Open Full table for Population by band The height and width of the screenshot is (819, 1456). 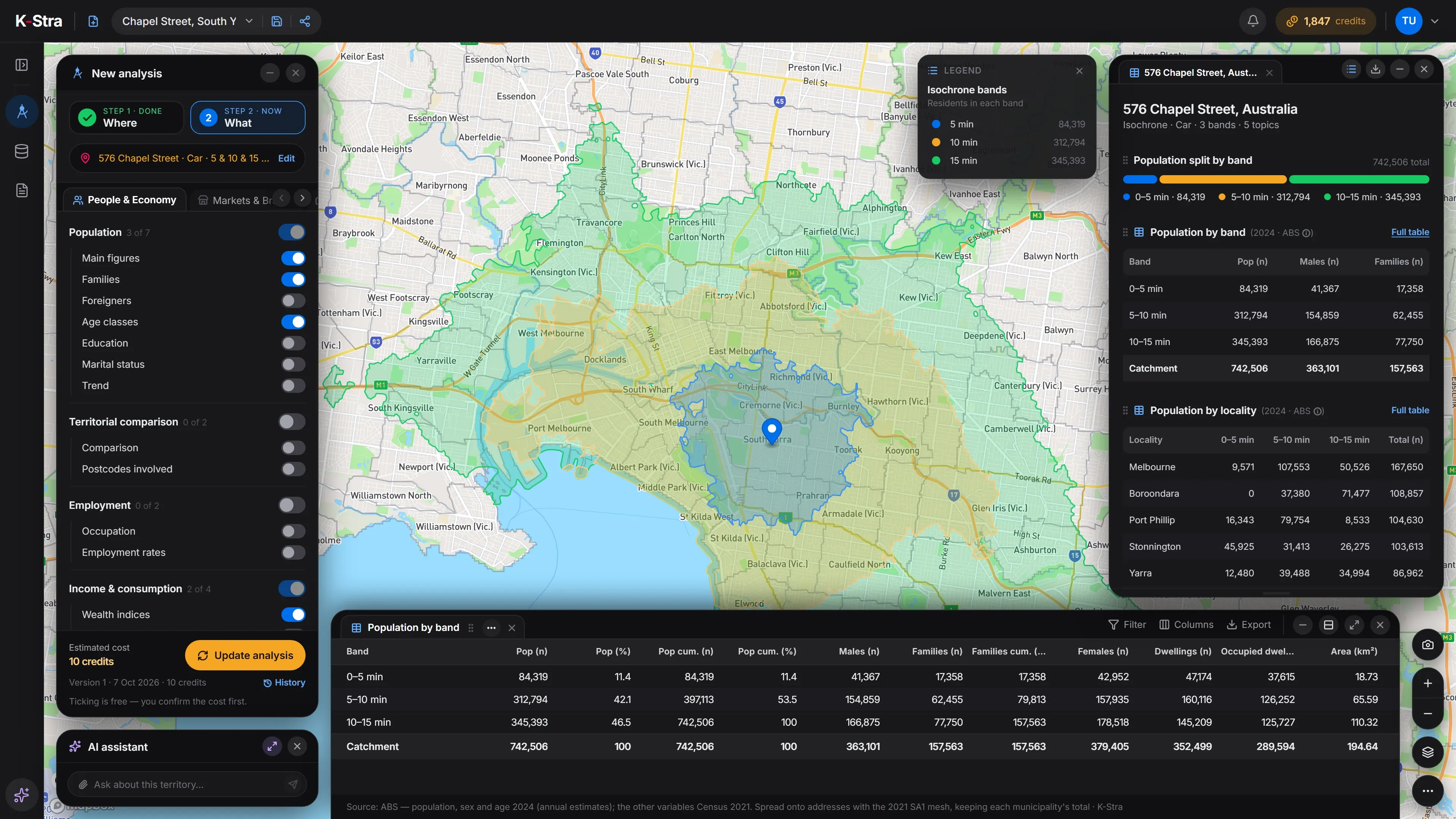pos(1410,232)
